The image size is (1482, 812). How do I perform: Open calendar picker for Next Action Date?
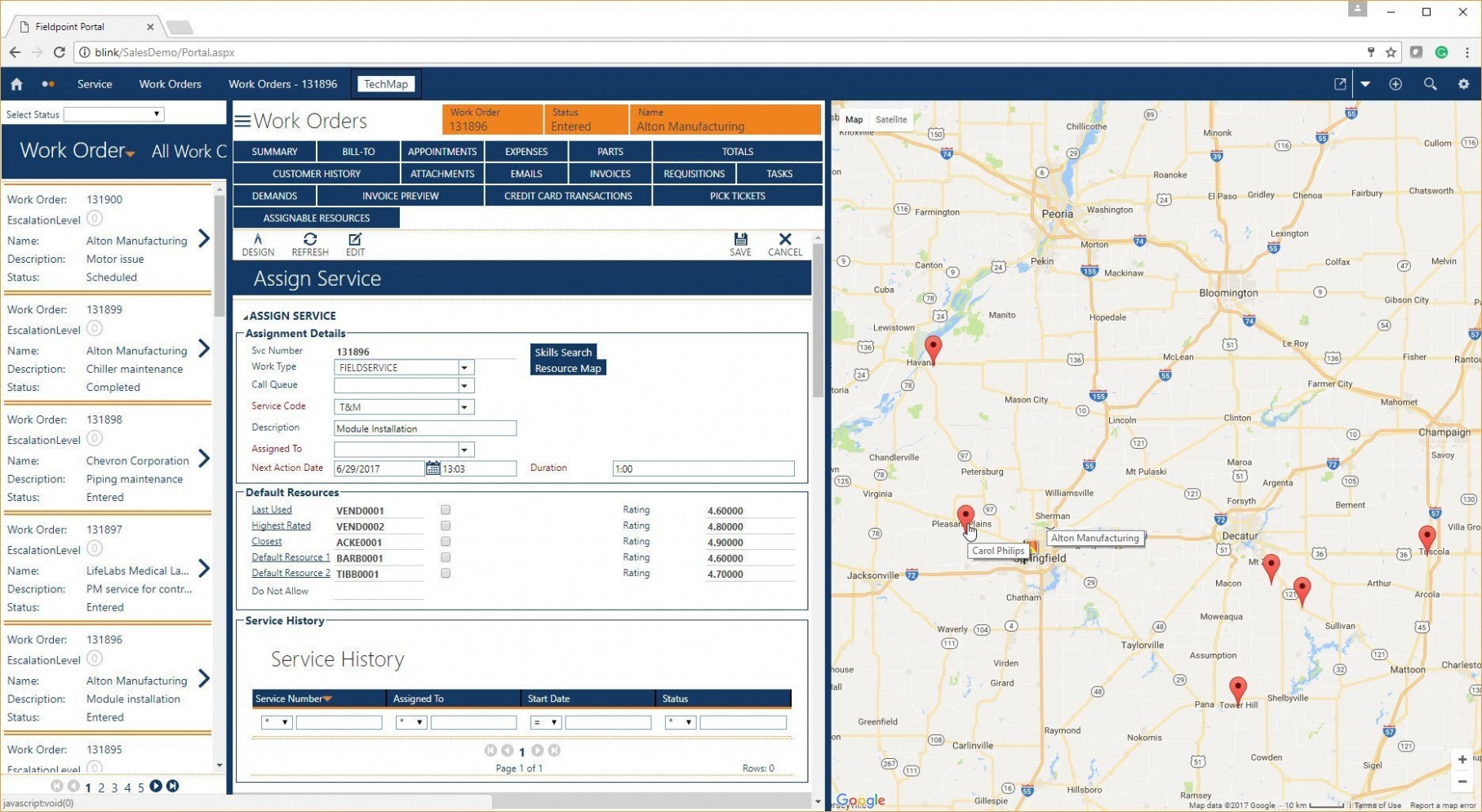pos(433,468)
